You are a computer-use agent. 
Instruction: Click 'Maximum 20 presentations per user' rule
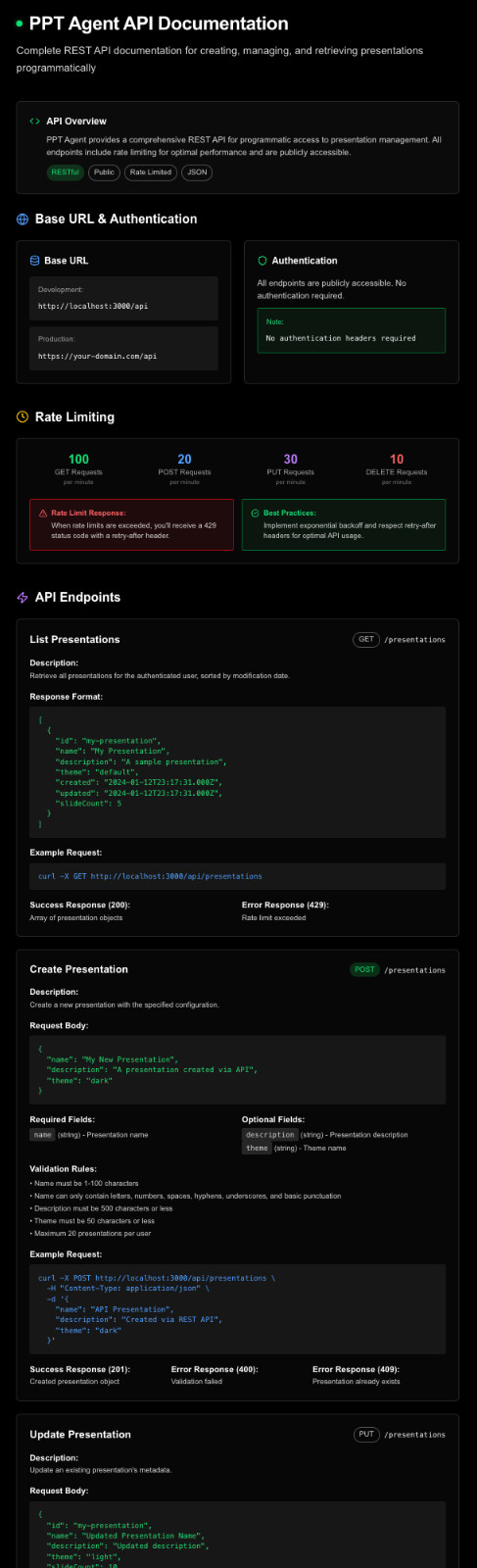click(90, 1234)
